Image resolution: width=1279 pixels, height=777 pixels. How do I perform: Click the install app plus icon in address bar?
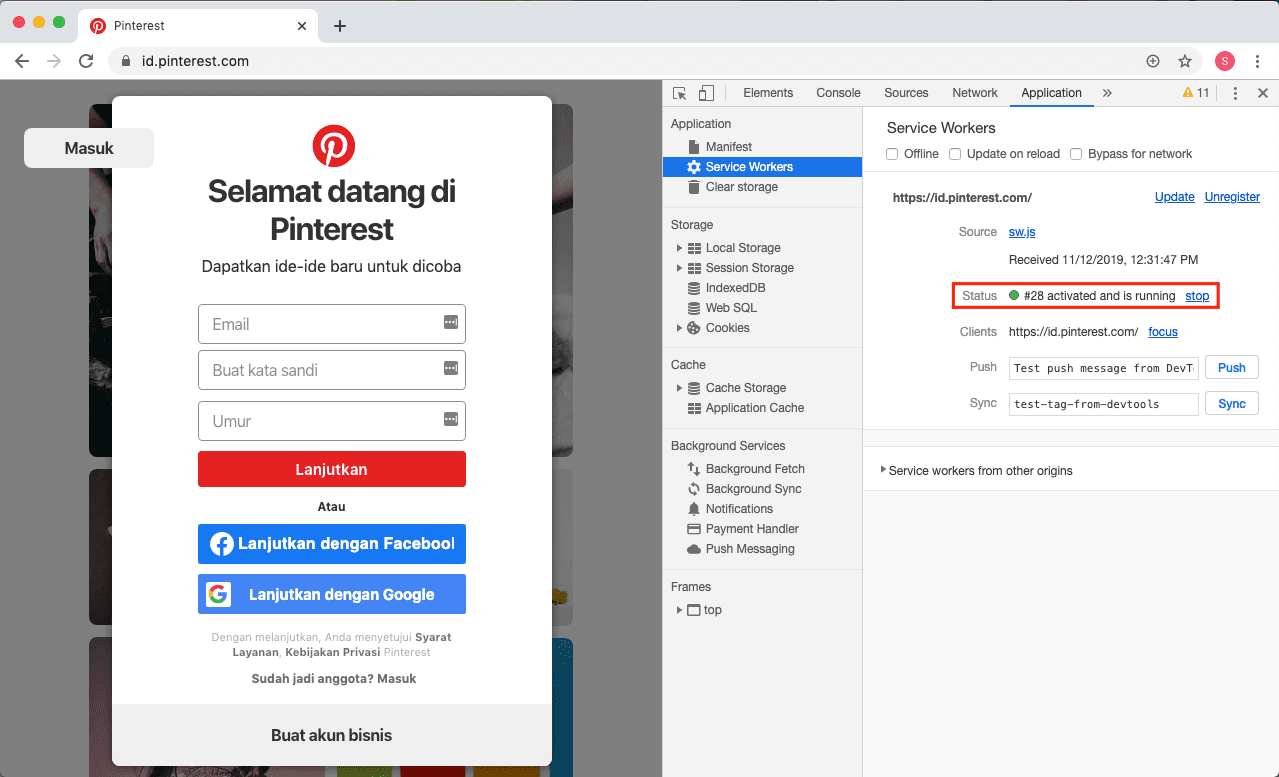pos(1153,61)
